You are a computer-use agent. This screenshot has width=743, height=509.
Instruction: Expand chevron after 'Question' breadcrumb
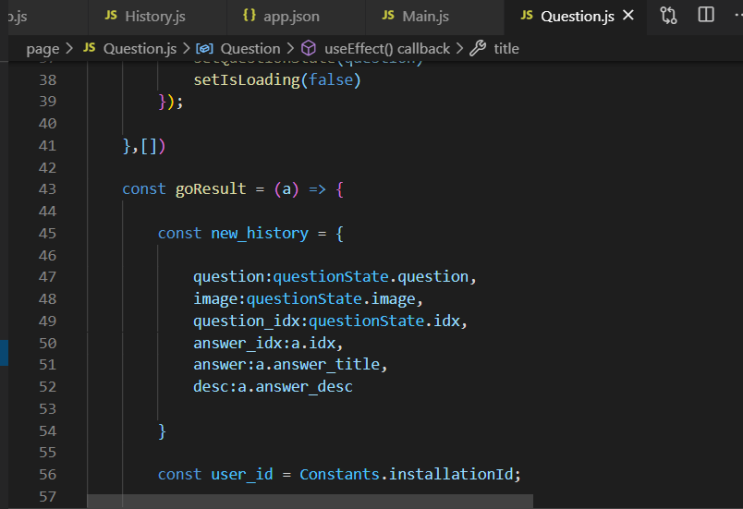290,48
